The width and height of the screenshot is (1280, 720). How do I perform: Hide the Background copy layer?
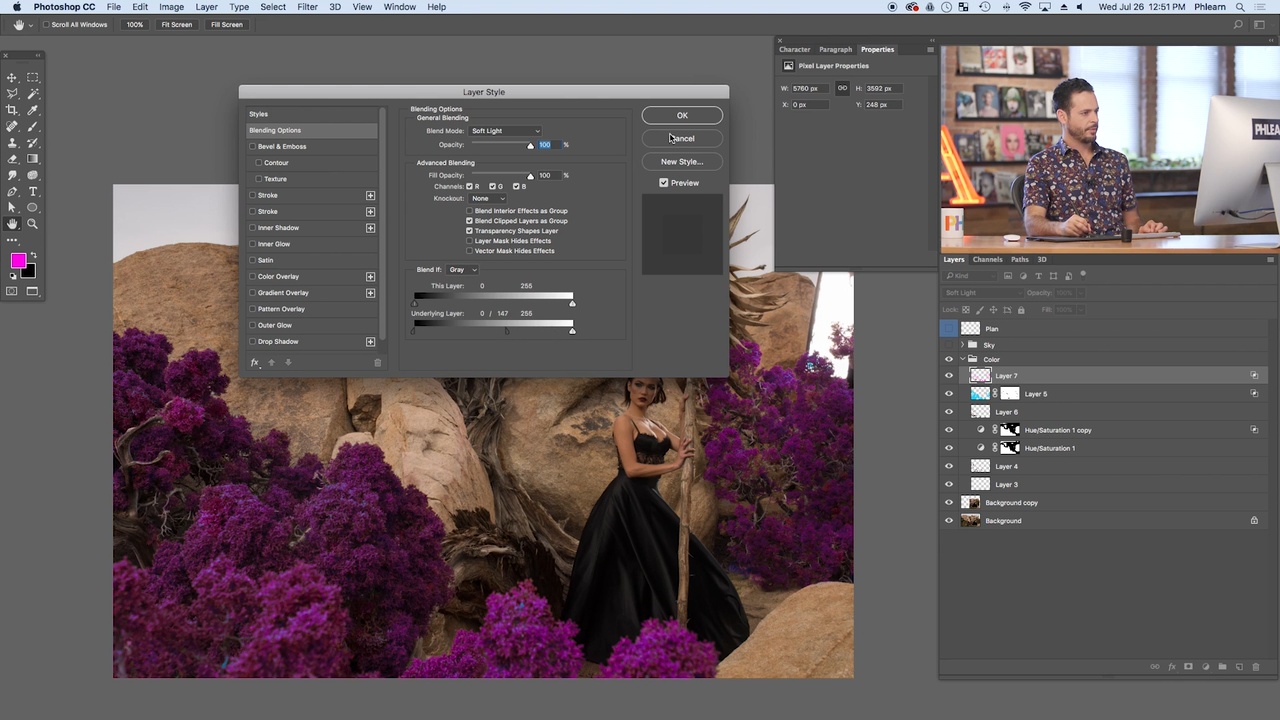(949, 502)
